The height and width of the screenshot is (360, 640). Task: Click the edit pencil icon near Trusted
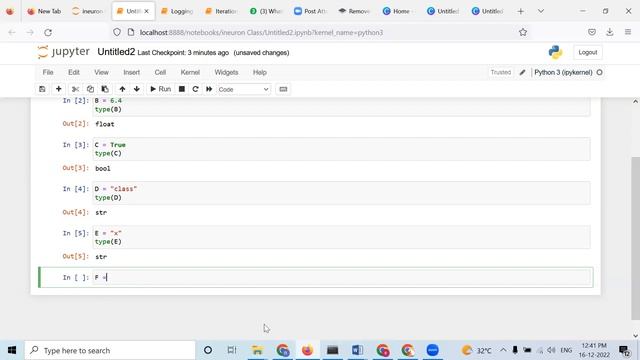(x=522, y=72)
